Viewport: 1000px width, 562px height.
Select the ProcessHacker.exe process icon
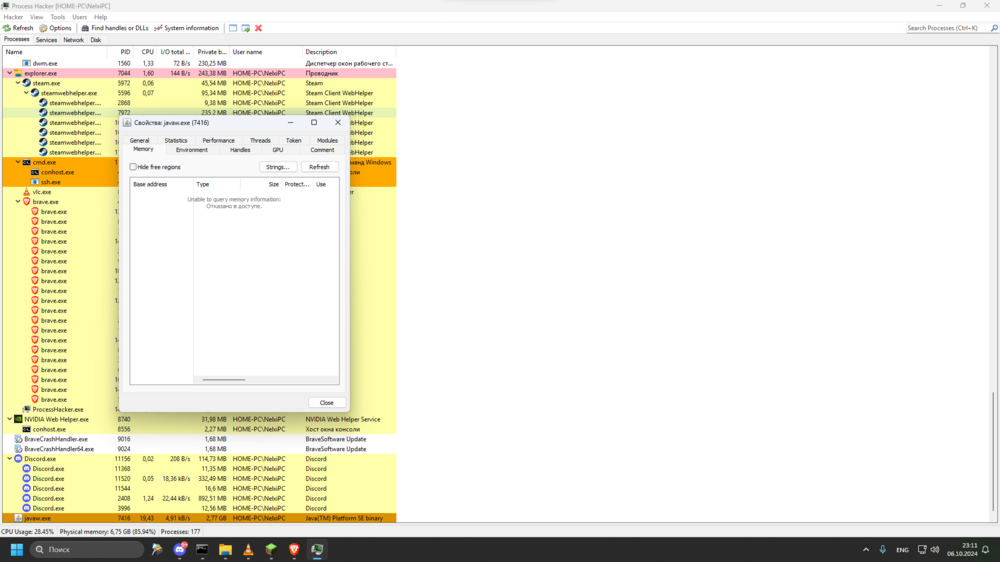[x=27, y=410]
